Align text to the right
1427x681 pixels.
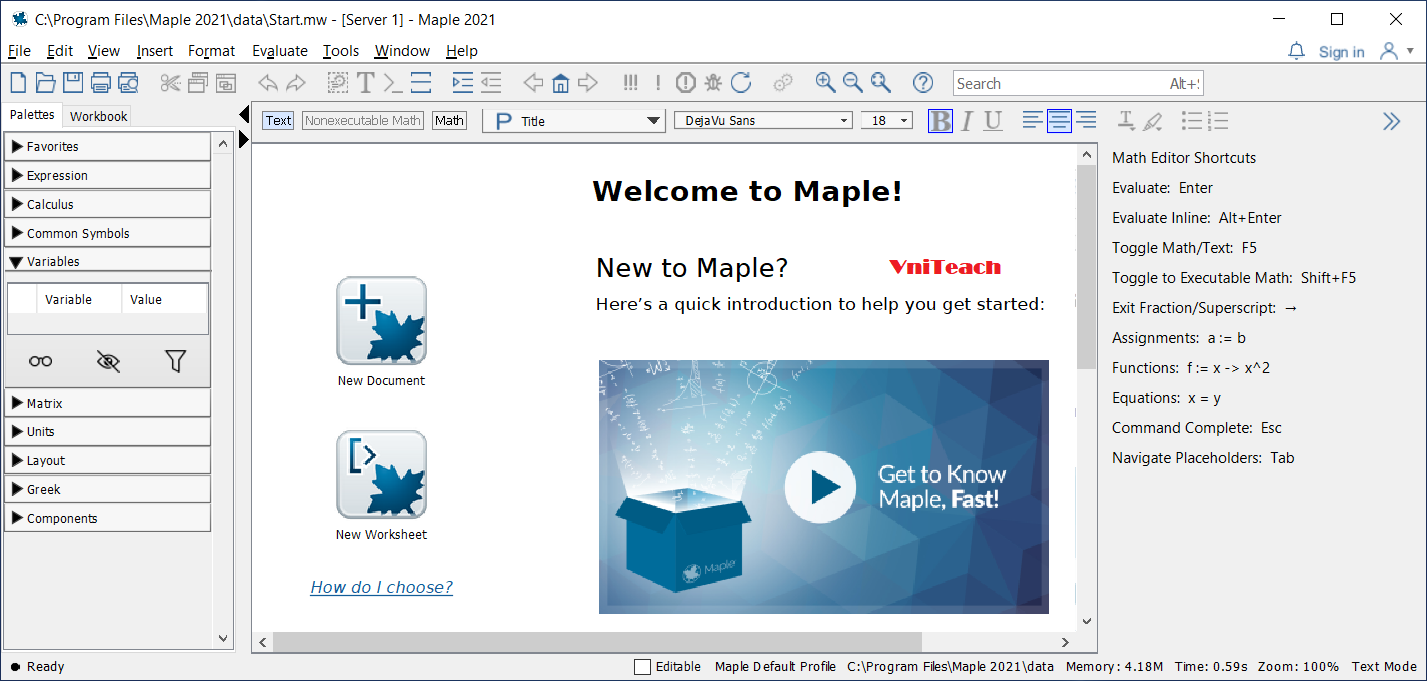(1086, 121)
